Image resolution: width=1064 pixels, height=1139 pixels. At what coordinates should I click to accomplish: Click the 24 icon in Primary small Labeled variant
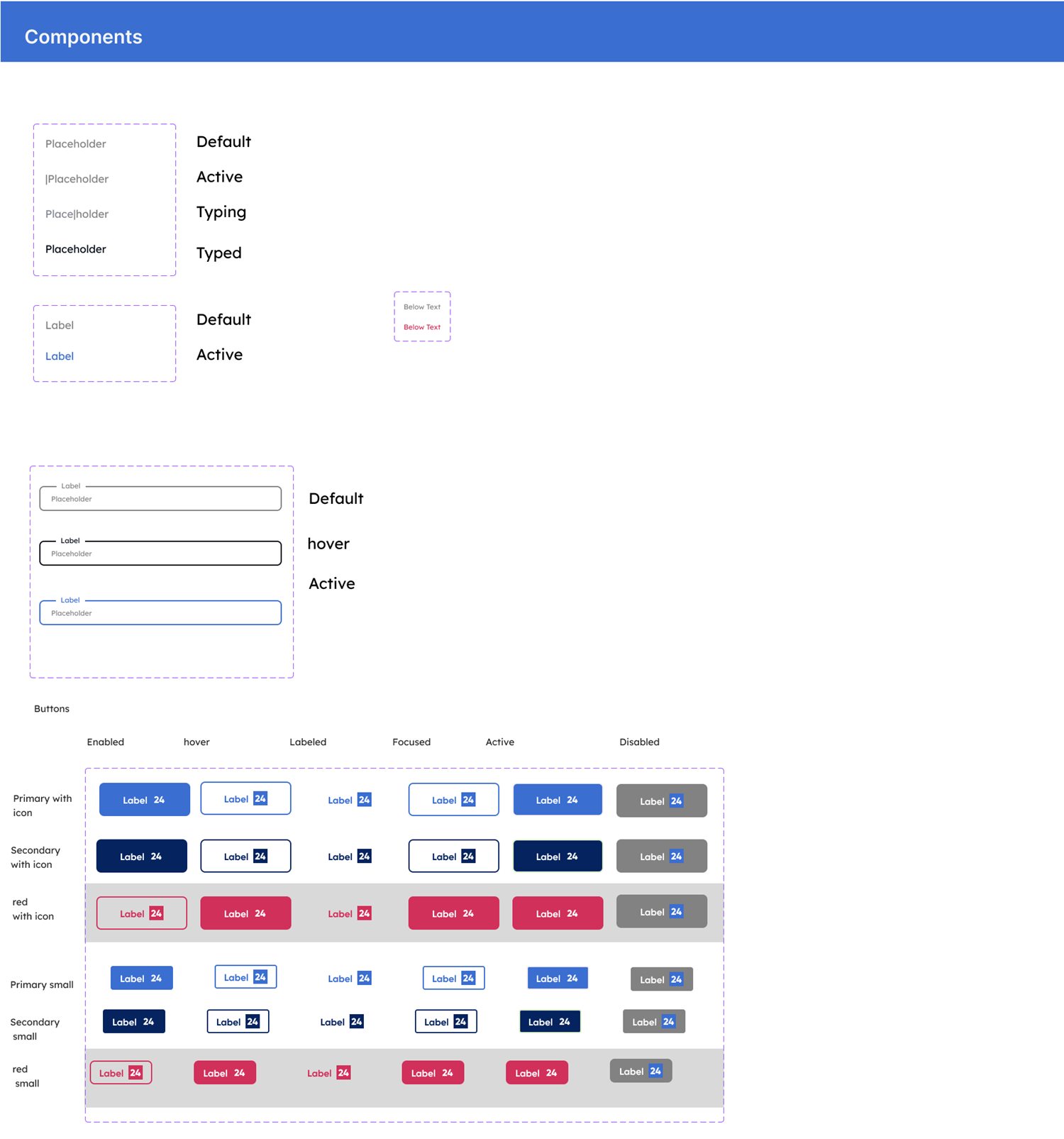coord(364,978)
